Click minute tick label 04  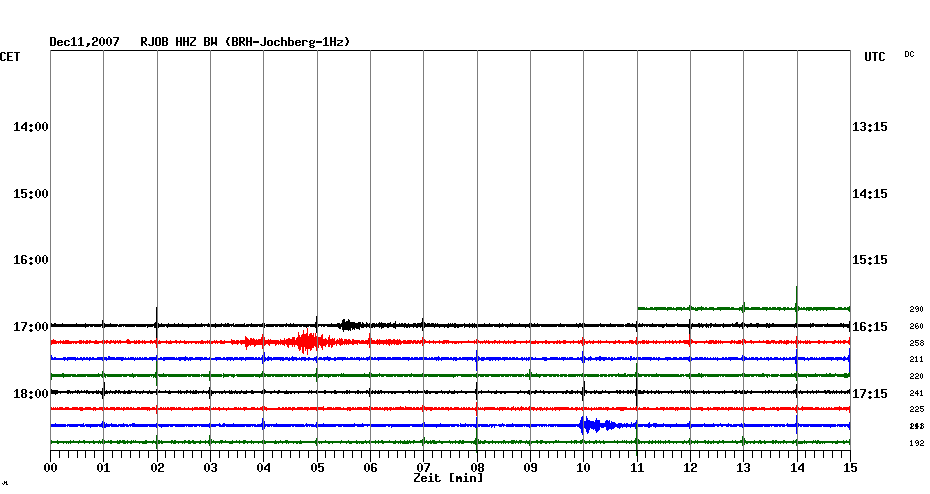click(x=263, y=467)
